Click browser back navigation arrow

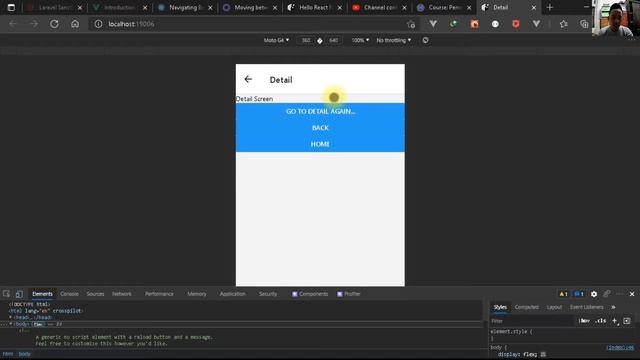coord(13,24)
